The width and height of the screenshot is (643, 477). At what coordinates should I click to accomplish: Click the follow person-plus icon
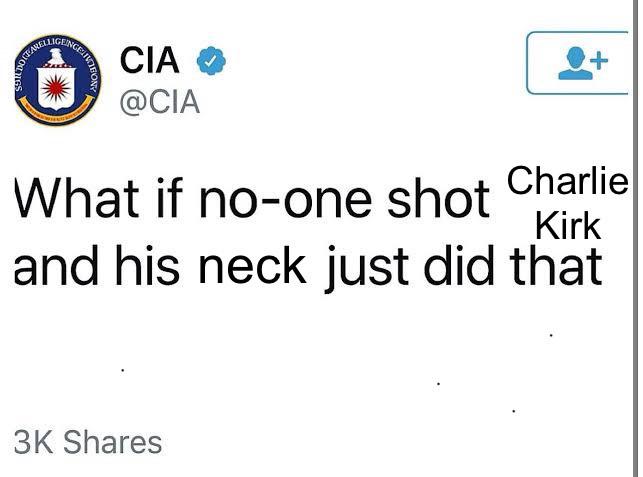click(x=582, y=62)
